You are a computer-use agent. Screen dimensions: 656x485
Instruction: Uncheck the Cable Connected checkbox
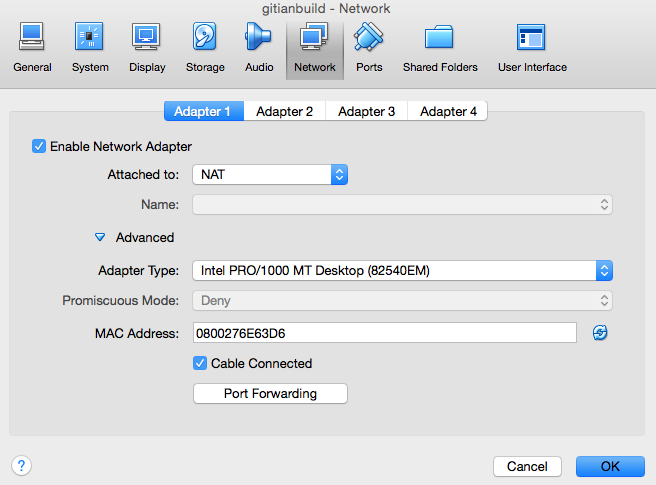[x=200, y=363]
